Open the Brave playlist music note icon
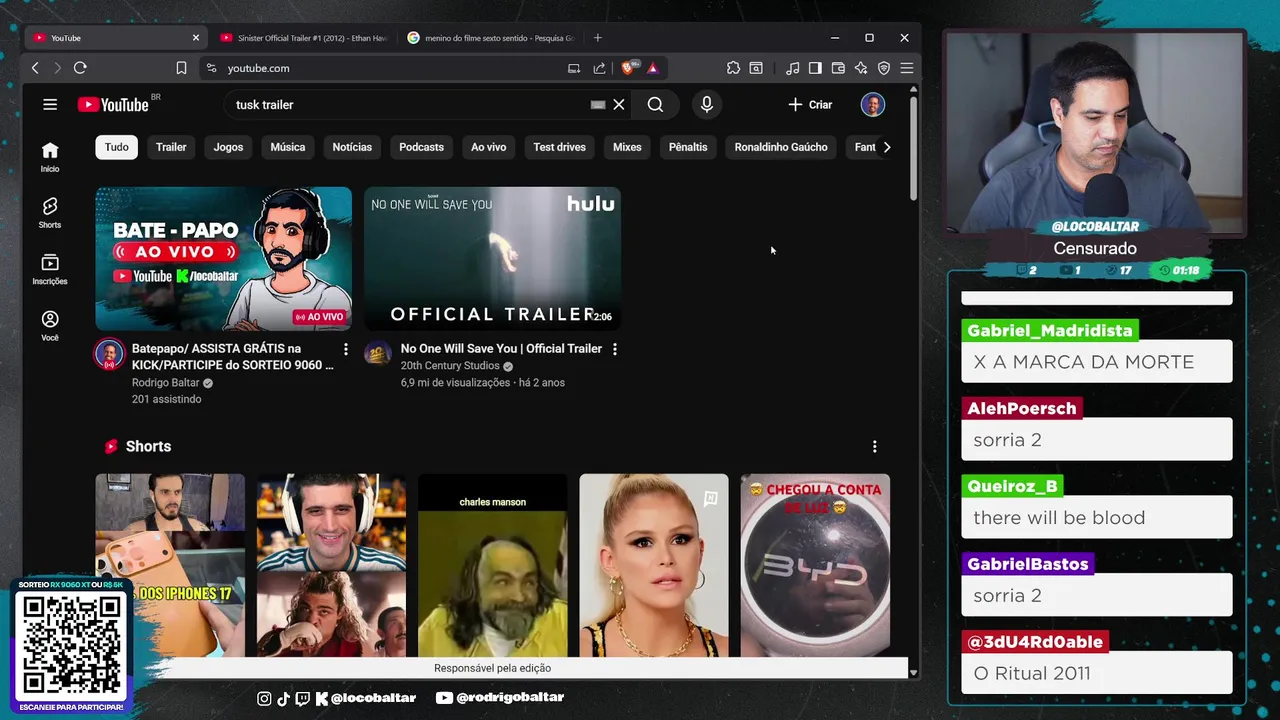The height and width of the screenshot is (720, 1280). tap(793, 68)
